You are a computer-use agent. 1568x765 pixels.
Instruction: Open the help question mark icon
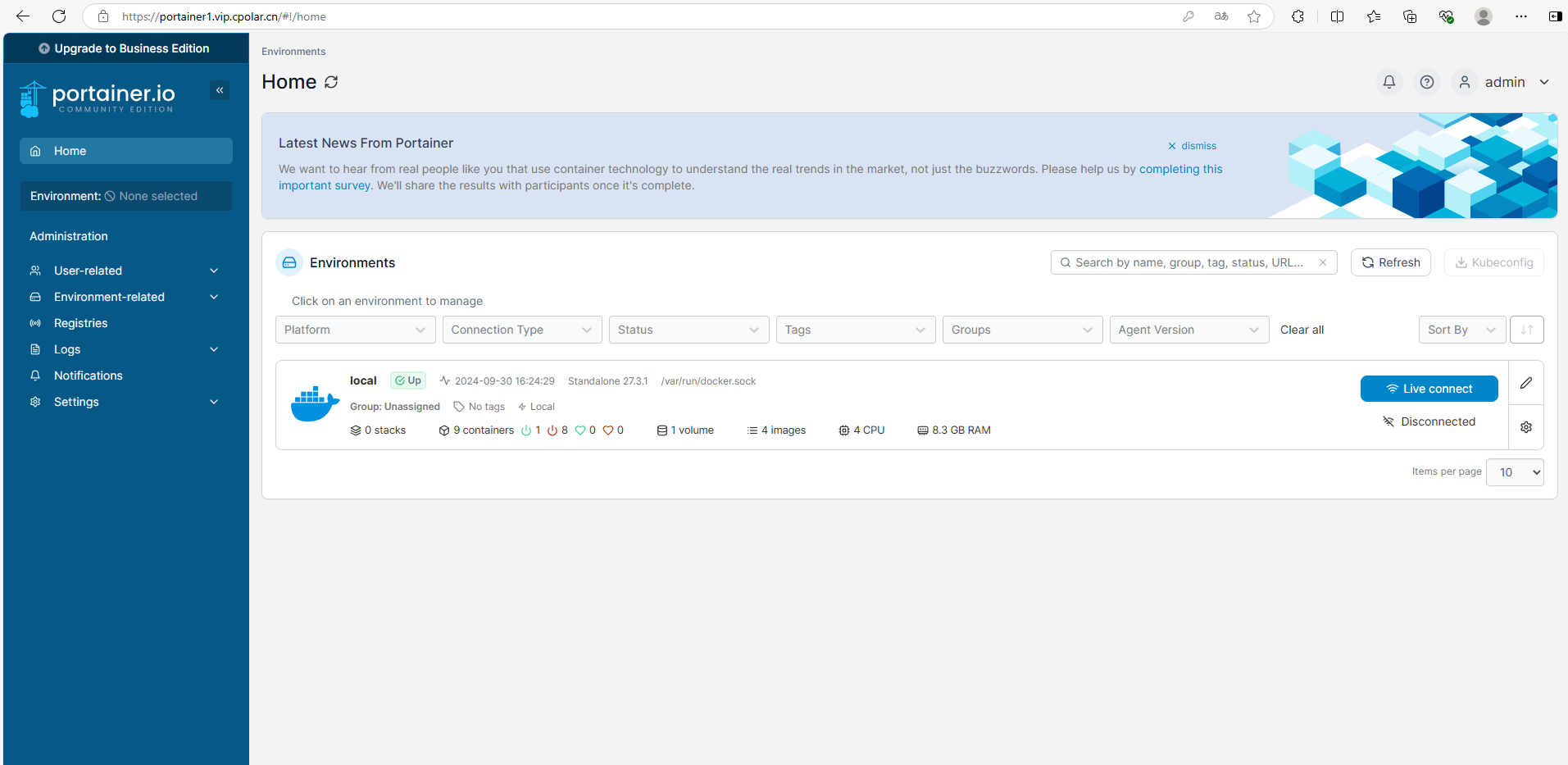pos(1427,82)
